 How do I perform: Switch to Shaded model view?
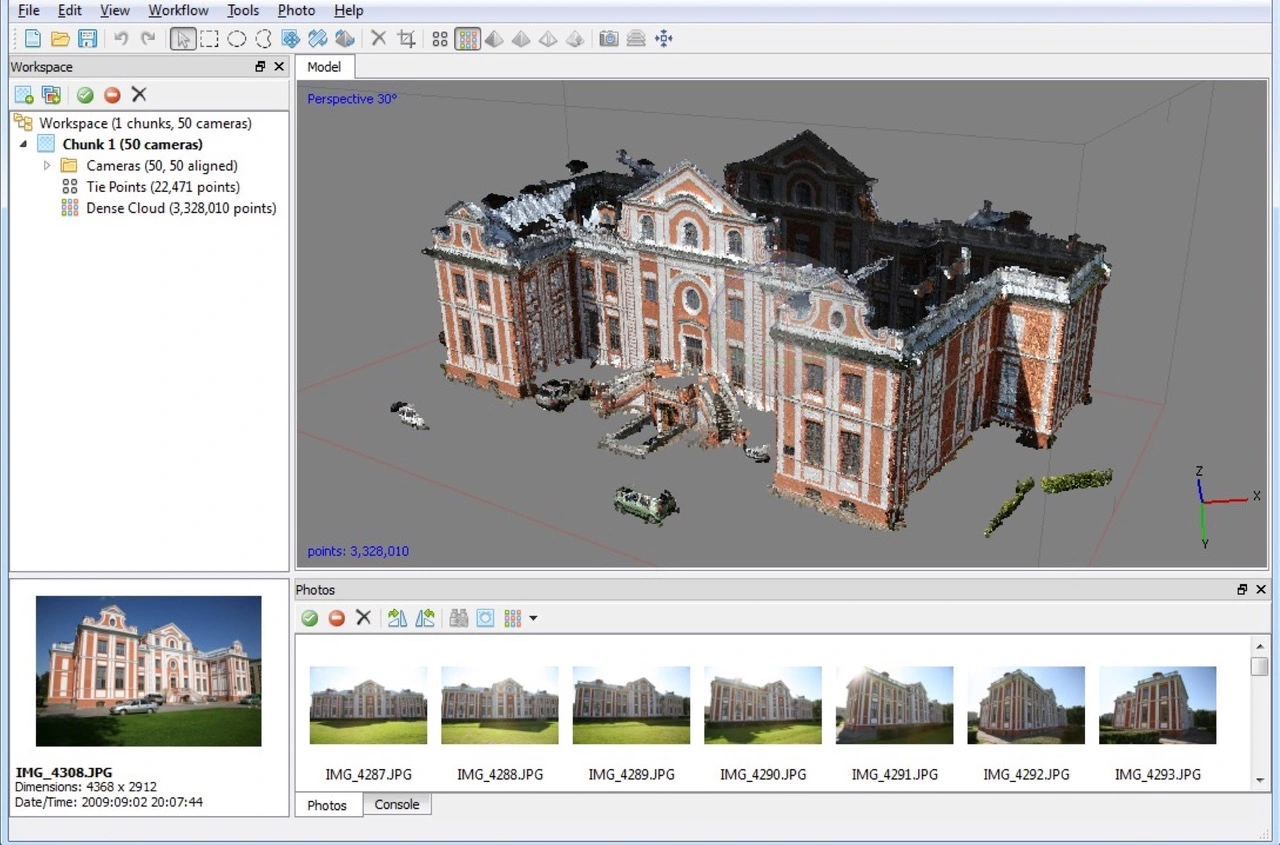[494, 39]
